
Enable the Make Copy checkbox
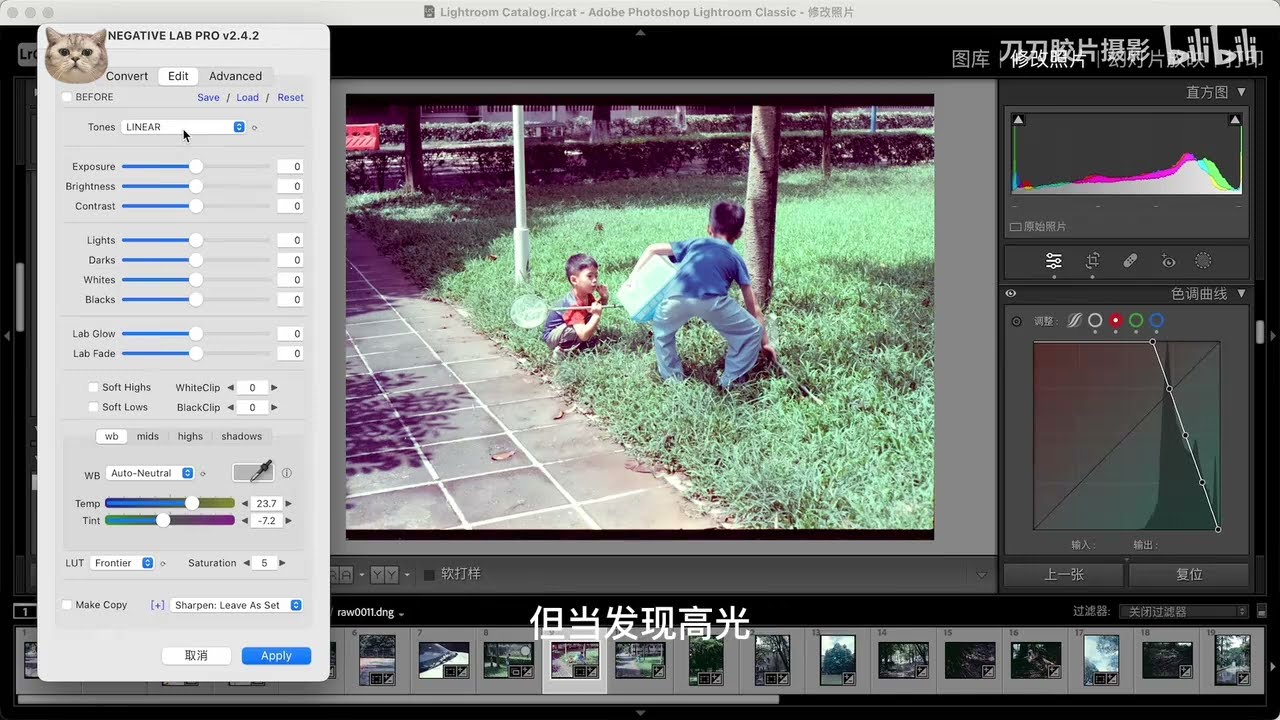[x=67, y=605]
